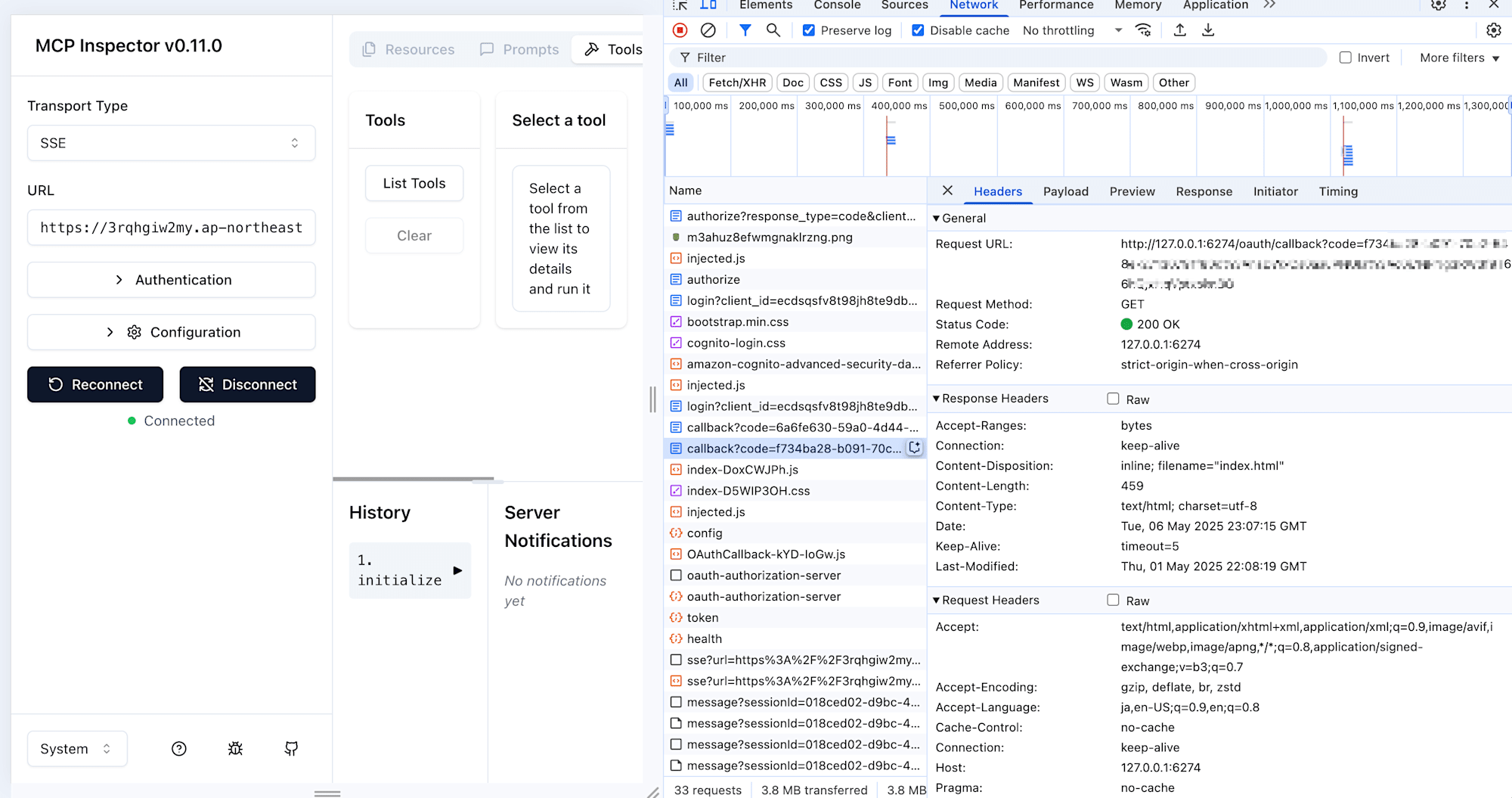
Task: Expand the Configuration section
Action: pyautogui.click(x=171, y=332)
